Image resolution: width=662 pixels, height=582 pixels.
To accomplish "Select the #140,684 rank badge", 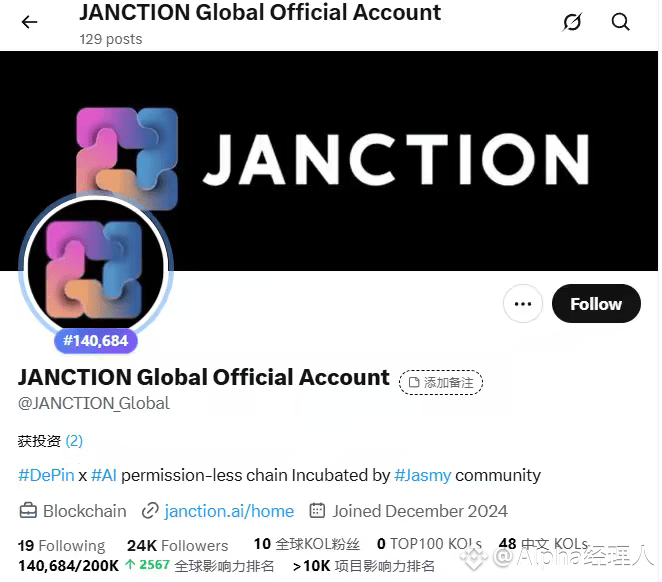I will [96, 341].
